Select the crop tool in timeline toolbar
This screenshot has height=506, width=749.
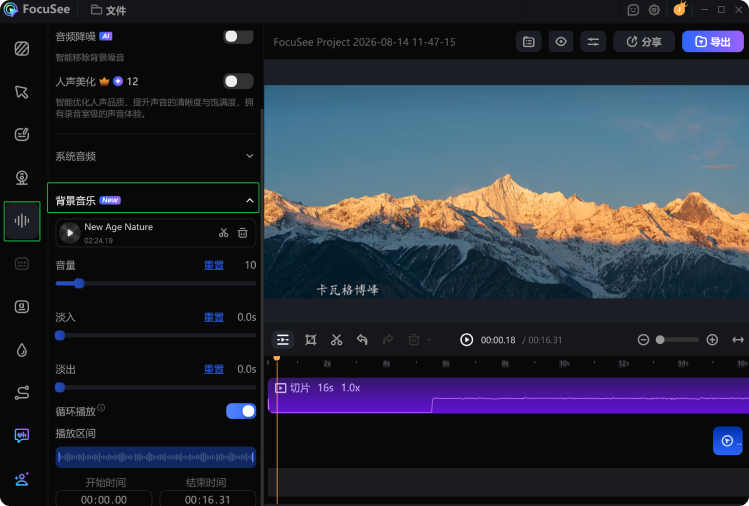tap(310, 340)
